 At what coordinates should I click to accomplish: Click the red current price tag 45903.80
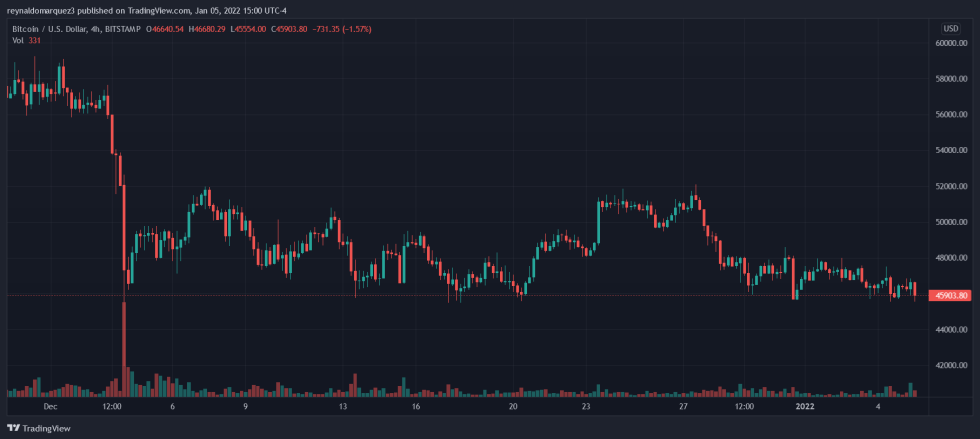tap(951, 295)
